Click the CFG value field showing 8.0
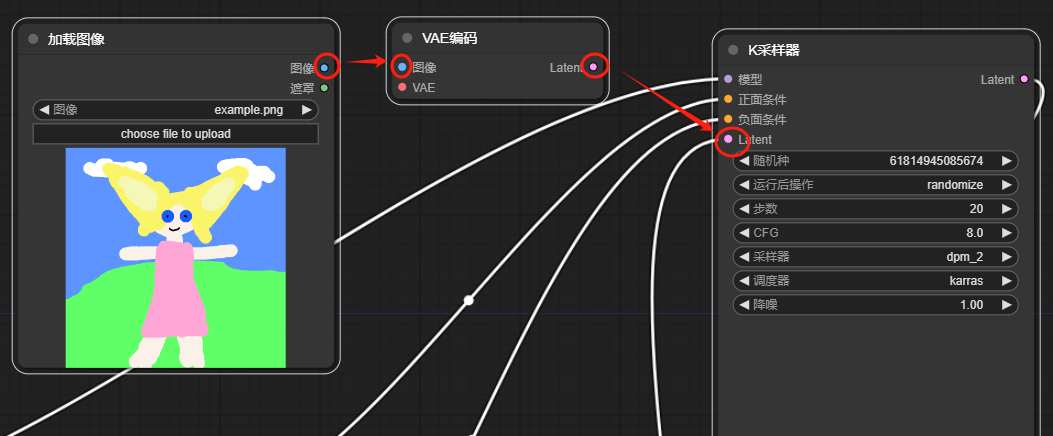 tap(876, 233)
